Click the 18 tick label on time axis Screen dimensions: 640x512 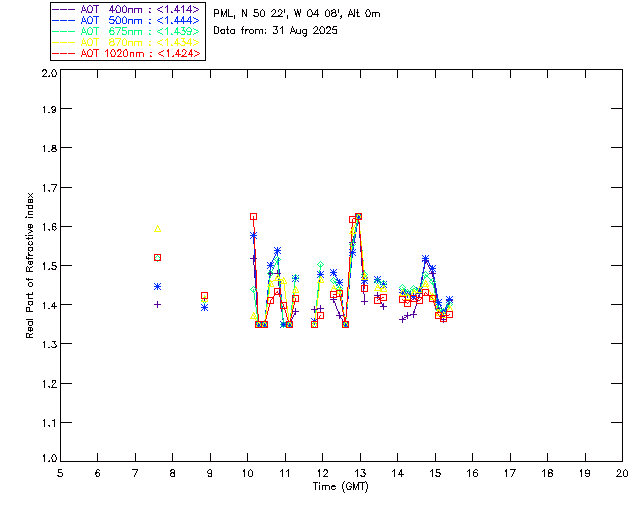point(547,473)
